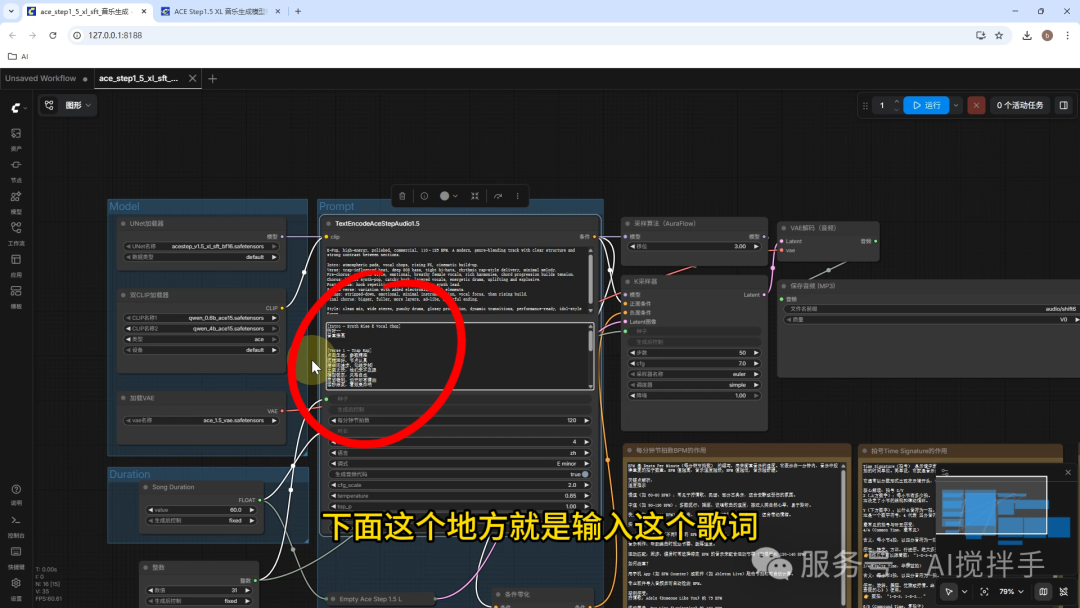1080x608 pixels.
Task: Install app icon in address bar
Action: pyautogui.click(x=980, y=35)
